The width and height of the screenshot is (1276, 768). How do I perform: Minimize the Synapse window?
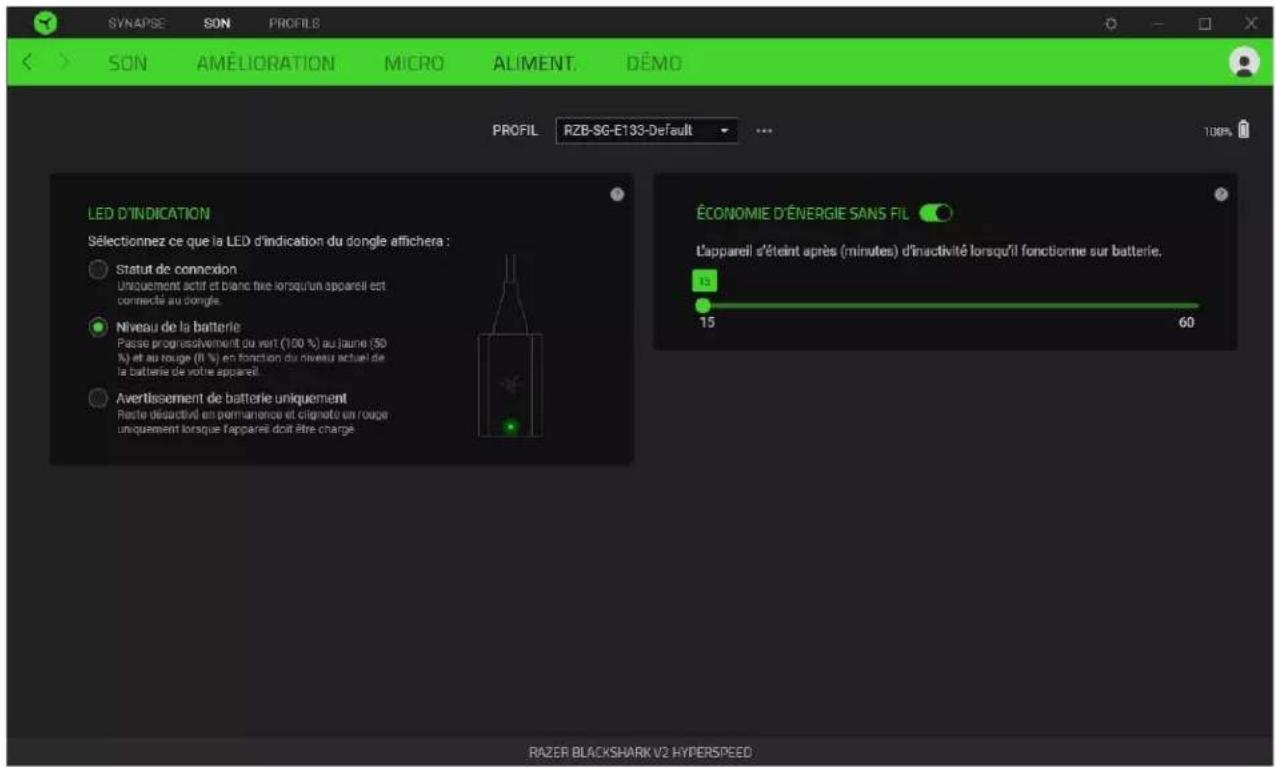click(1159, 22)
